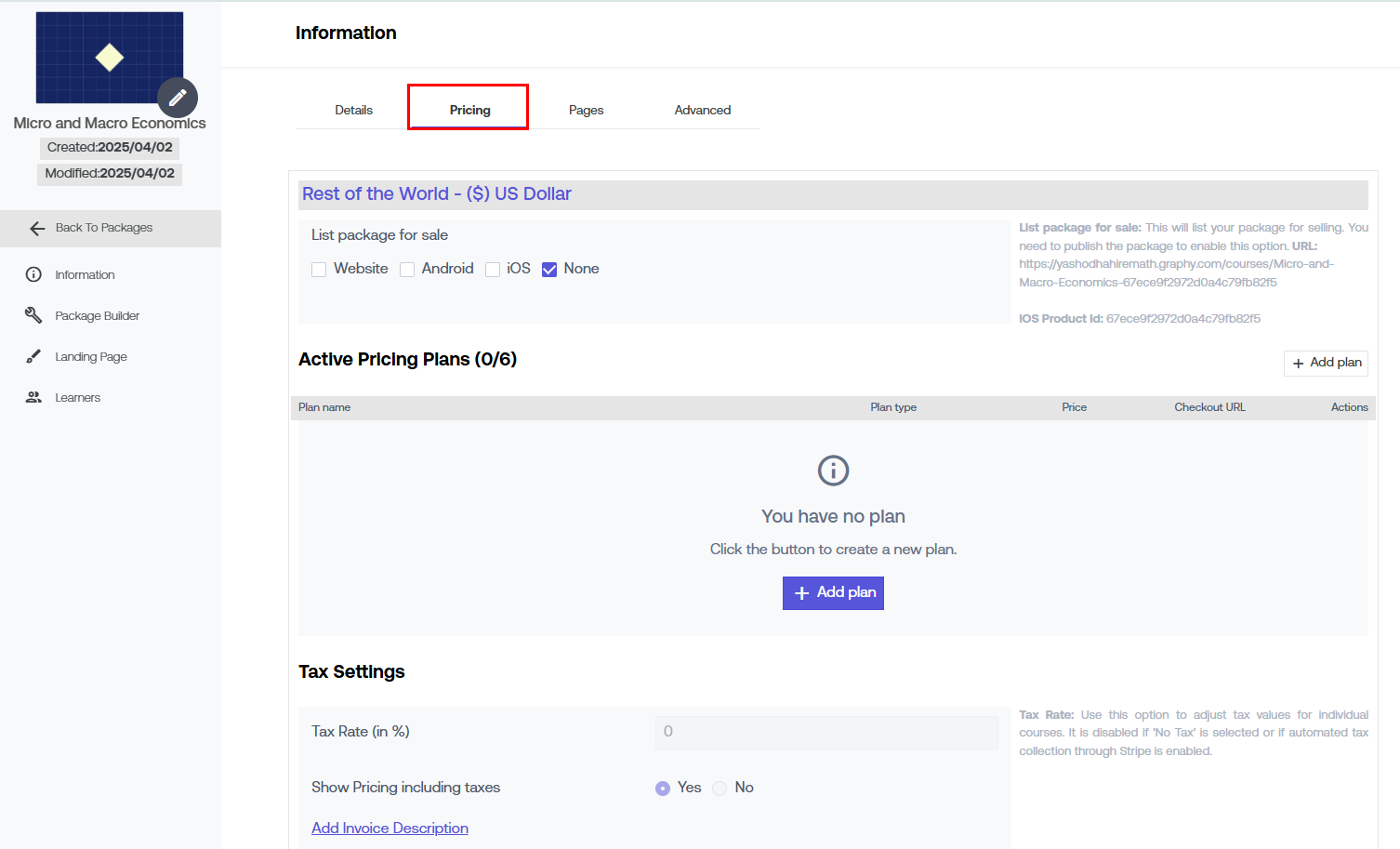The height and width of the screenshot is (849, 1400).
Task: Click the pencil edit icon on package thumbnail
Action: [x=177, y=98]
